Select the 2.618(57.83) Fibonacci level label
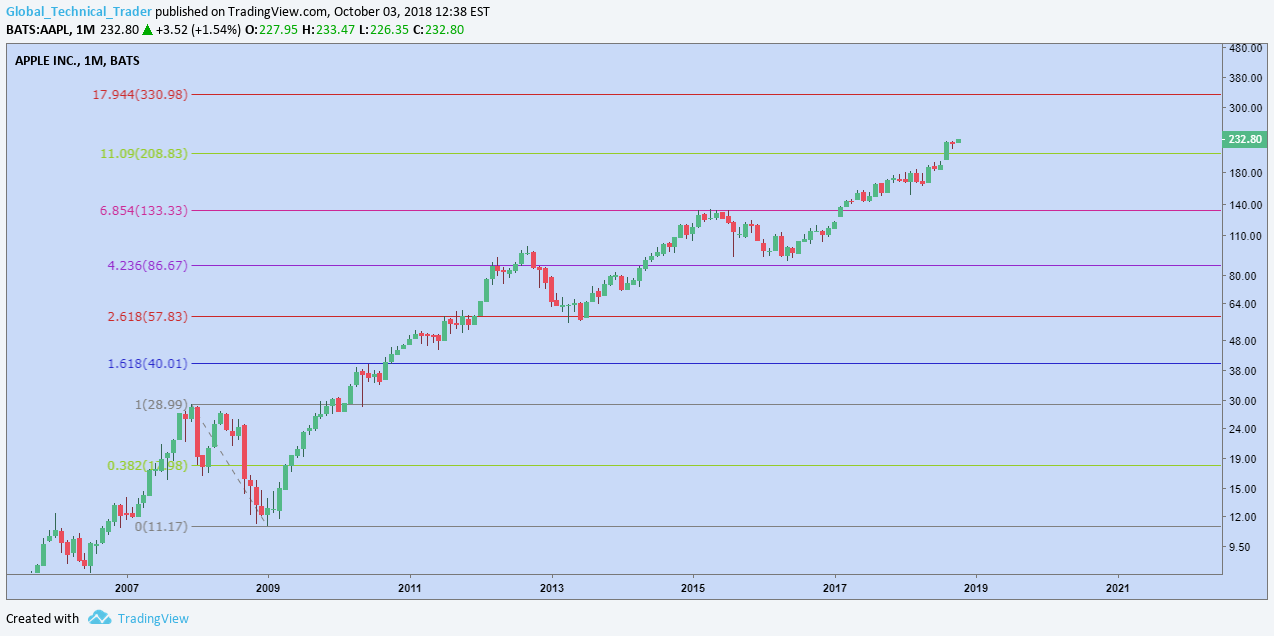This screenshot has width=1274, height=636. 147,316
